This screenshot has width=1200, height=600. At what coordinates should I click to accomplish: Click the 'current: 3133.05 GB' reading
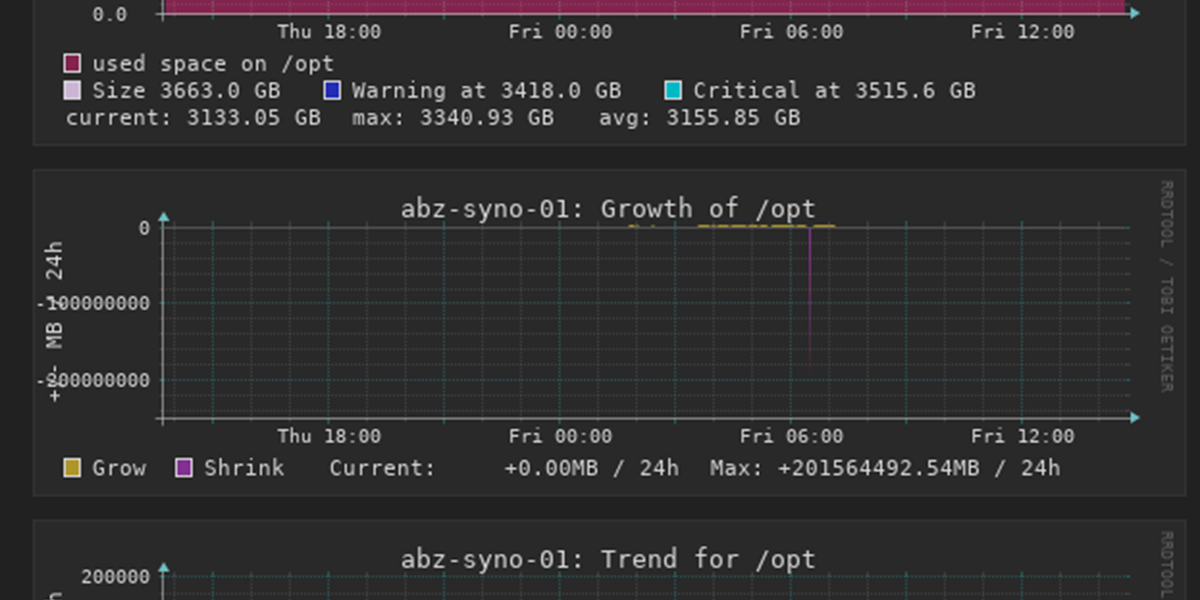pos(193,118)
